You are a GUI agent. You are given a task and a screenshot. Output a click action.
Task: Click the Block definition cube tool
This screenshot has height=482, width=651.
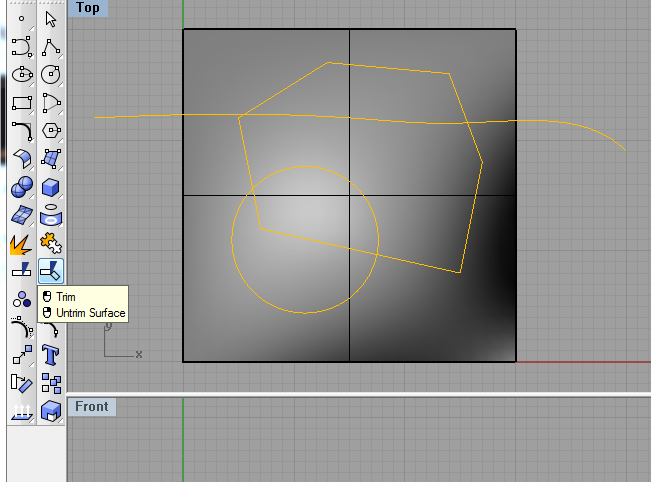tap(51, 411)
